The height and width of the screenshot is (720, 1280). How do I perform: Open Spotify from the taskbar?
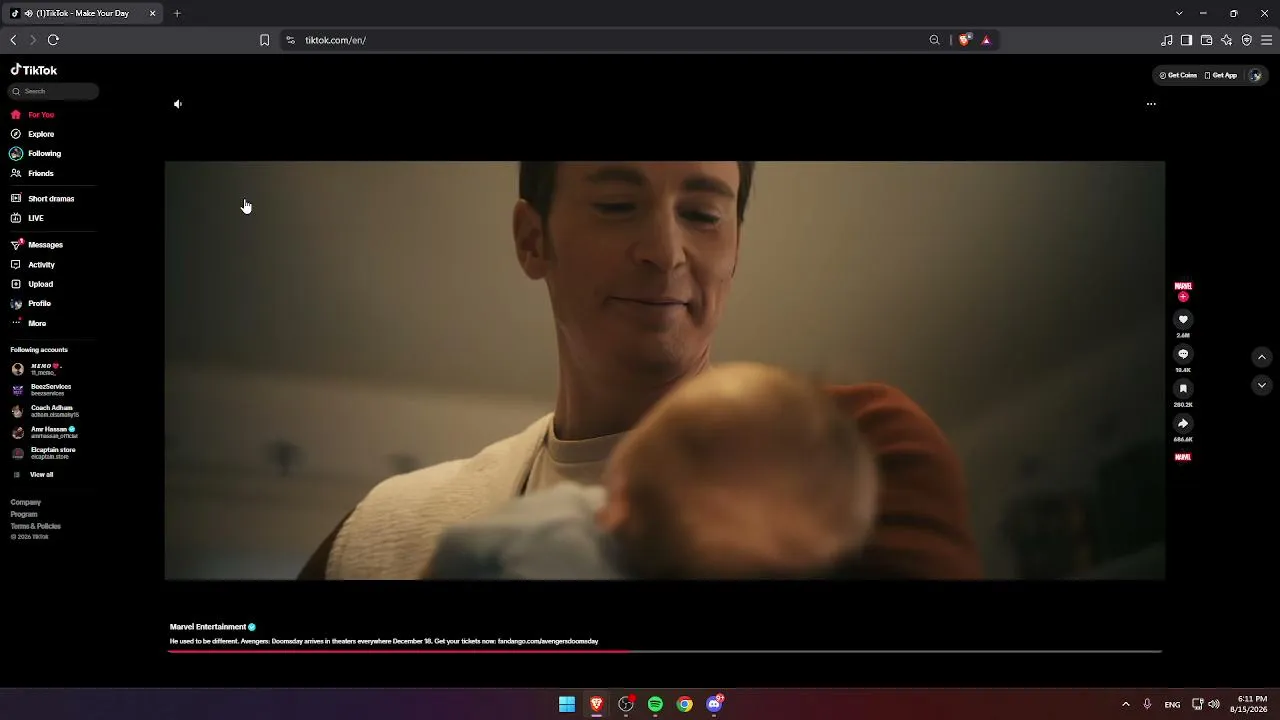pyautogui.click(x=655, y=704)
